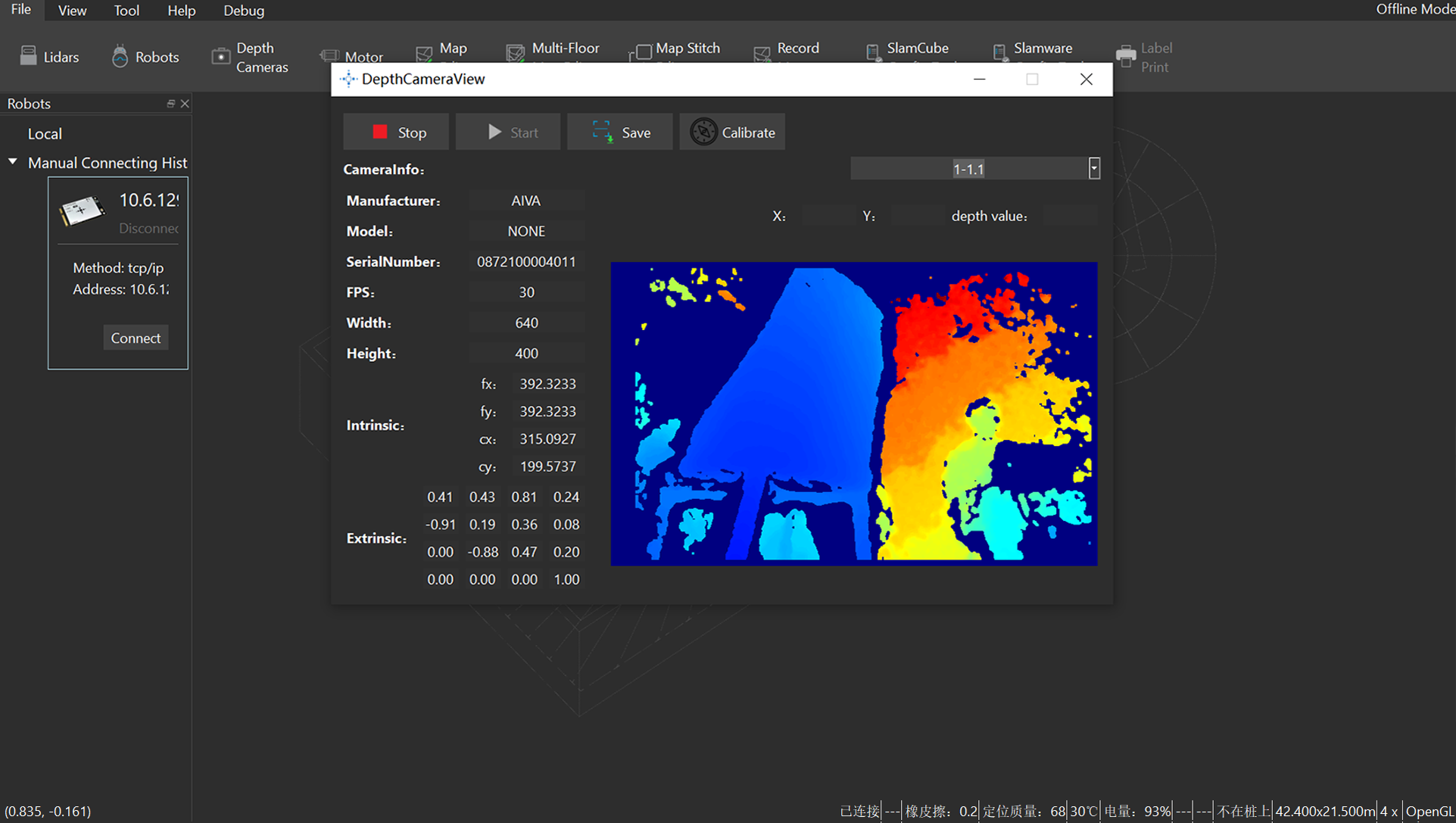Open the Lidars panel
The height and width of the screenshot is (823, 1456).
(x=50, y=56)
